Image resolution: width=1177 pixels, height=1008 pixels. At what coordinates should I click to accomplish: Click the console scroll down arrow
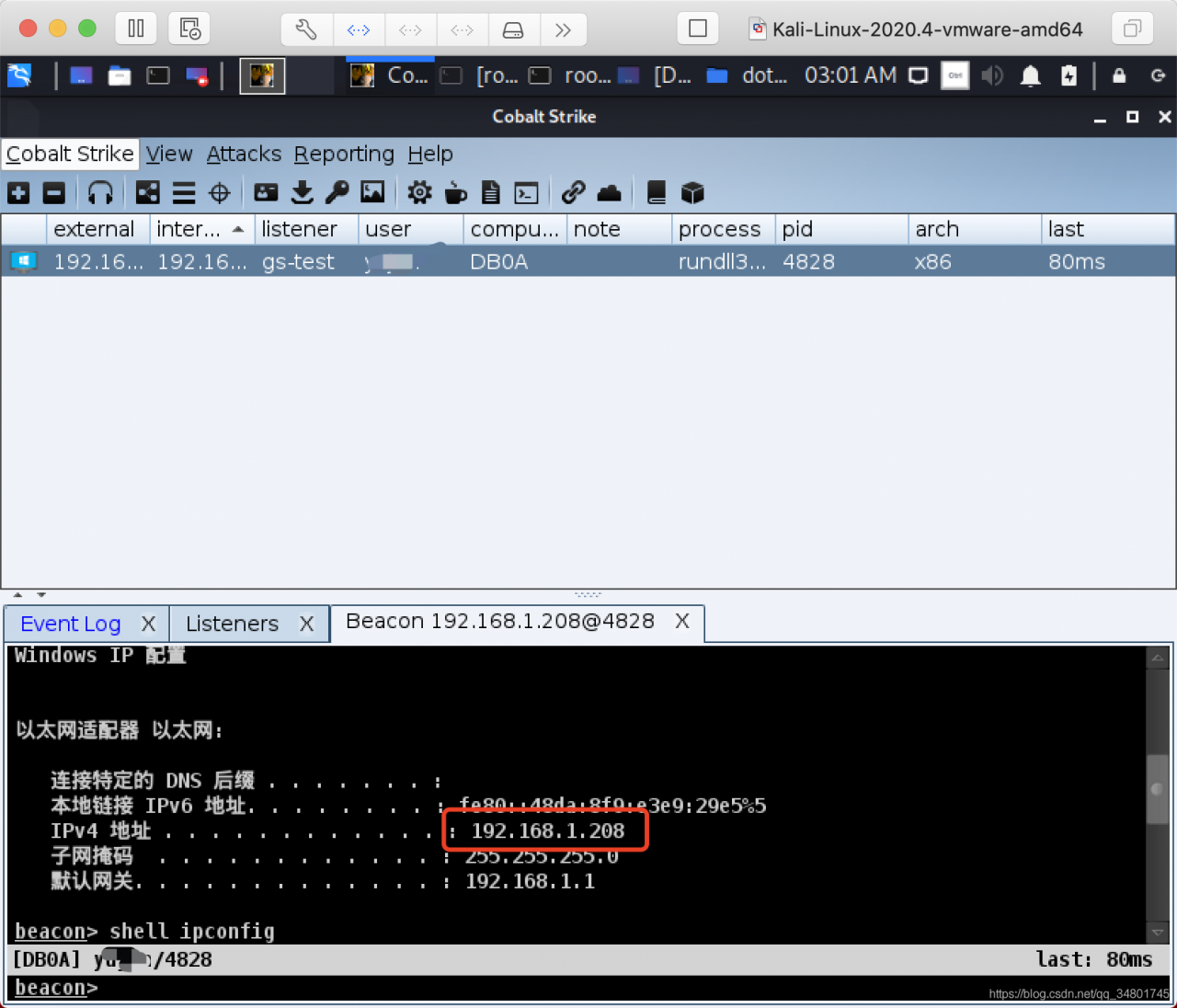[x=1158, y=932]
